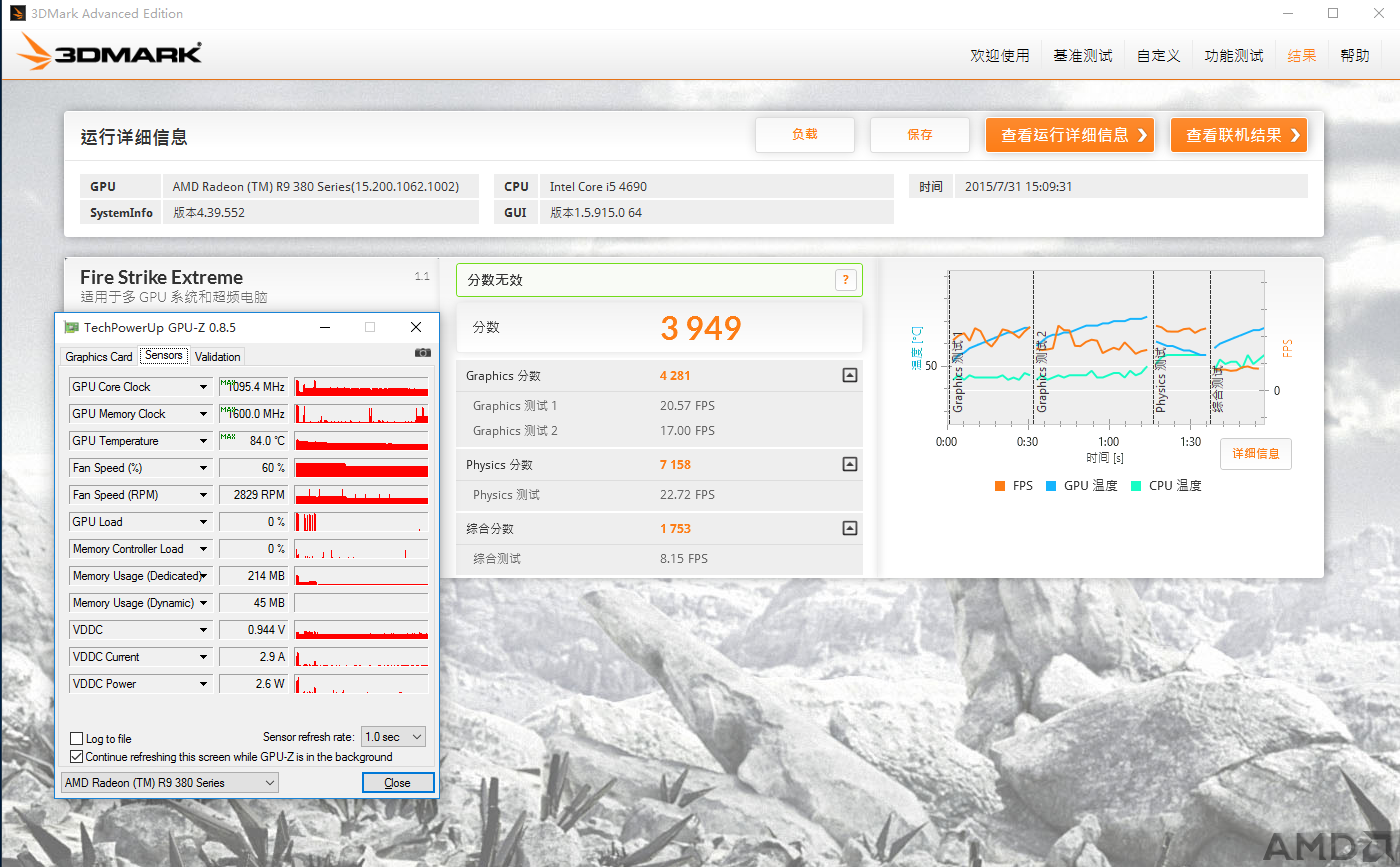1400x867 pixels.
Task: Click the 2829 RPM fan value
Action: point(253,495)
